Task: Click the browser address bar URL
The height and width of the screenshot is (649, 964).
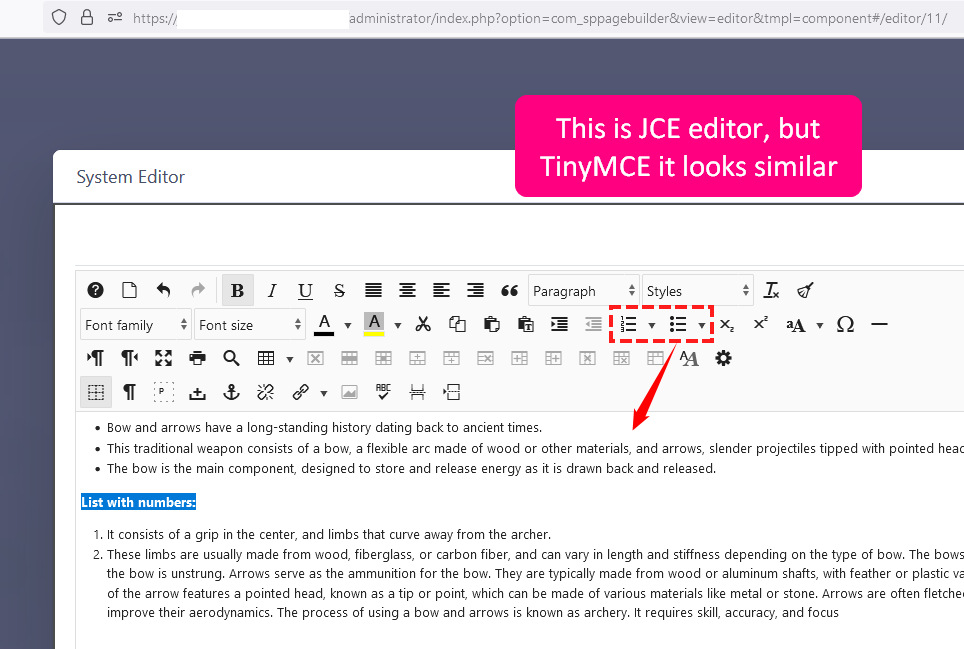Action: click(540, 18)
